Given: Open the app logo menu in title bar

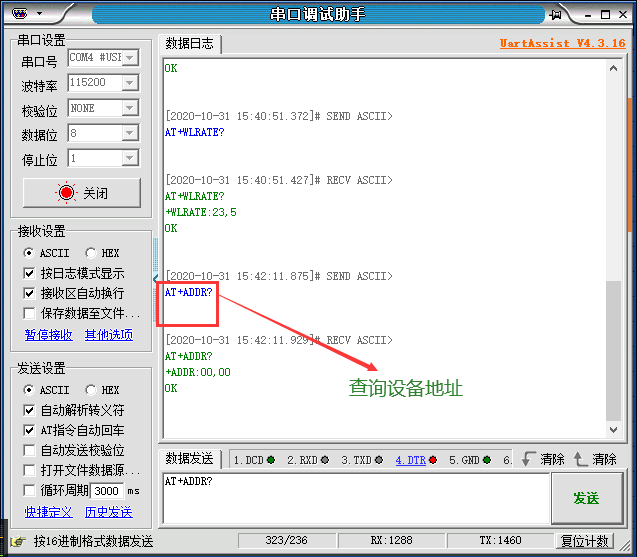Looking at the screenshot, I should tap(19, 14).
